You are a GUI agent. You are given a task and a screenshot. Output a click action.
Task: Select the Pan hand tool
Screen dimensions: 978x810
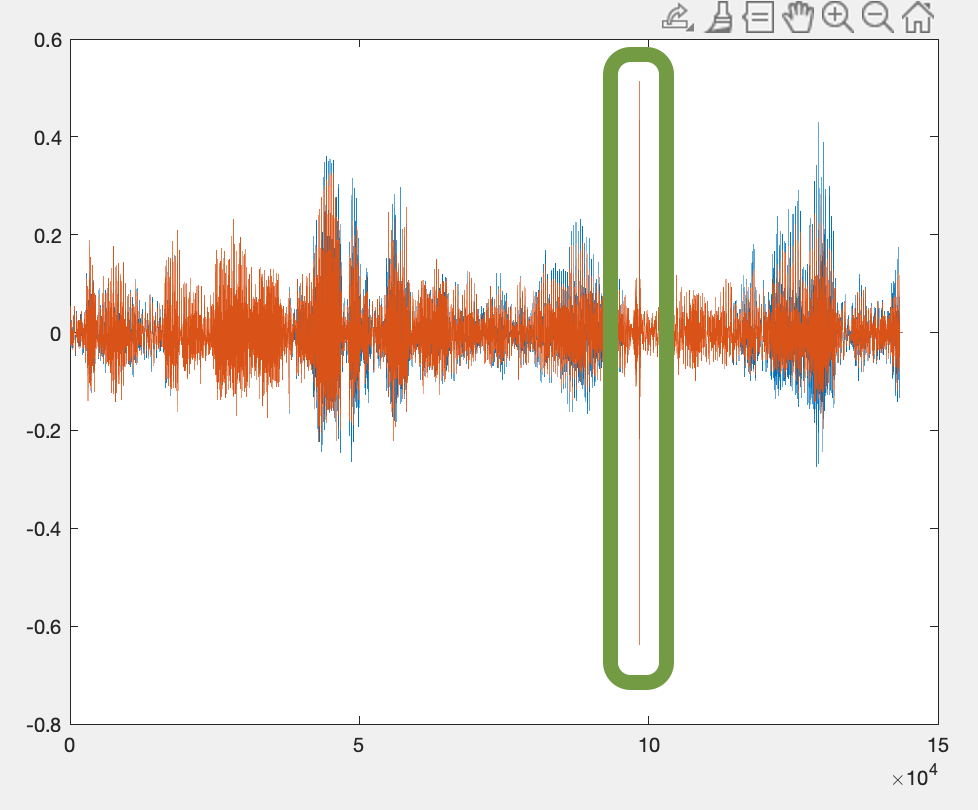[x=799, y=17]
